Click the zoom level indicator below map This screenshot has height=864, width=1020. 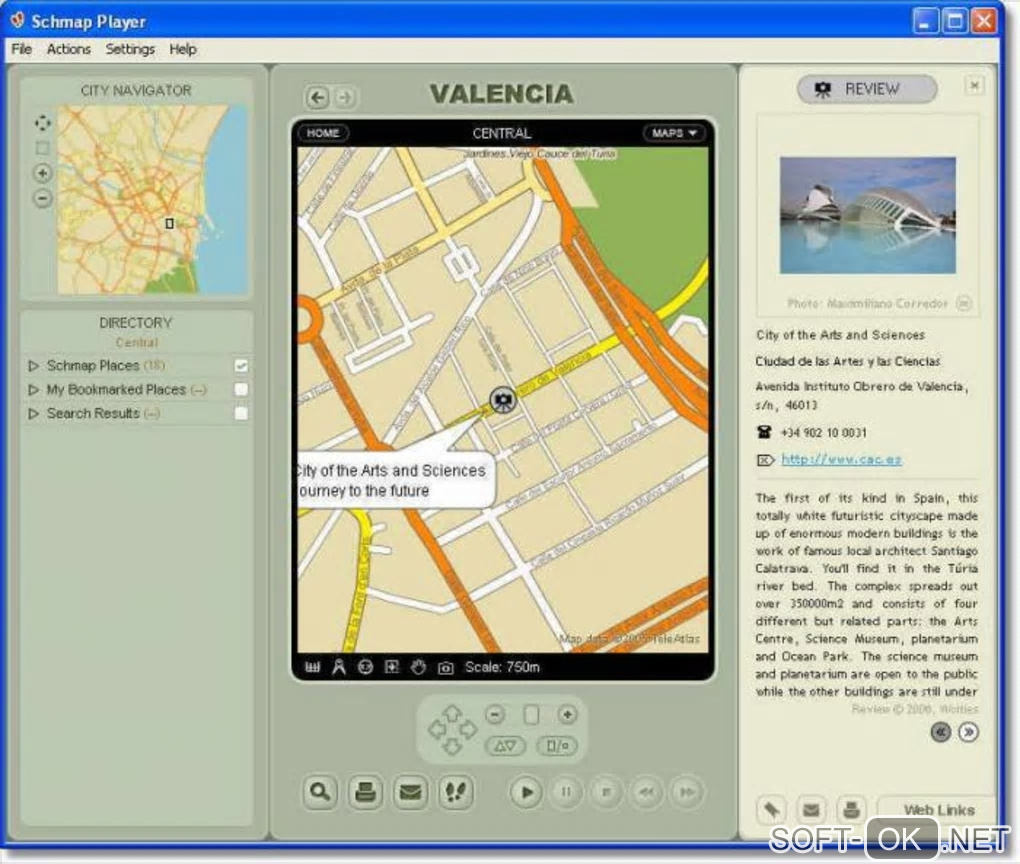(x=531, y=715)
